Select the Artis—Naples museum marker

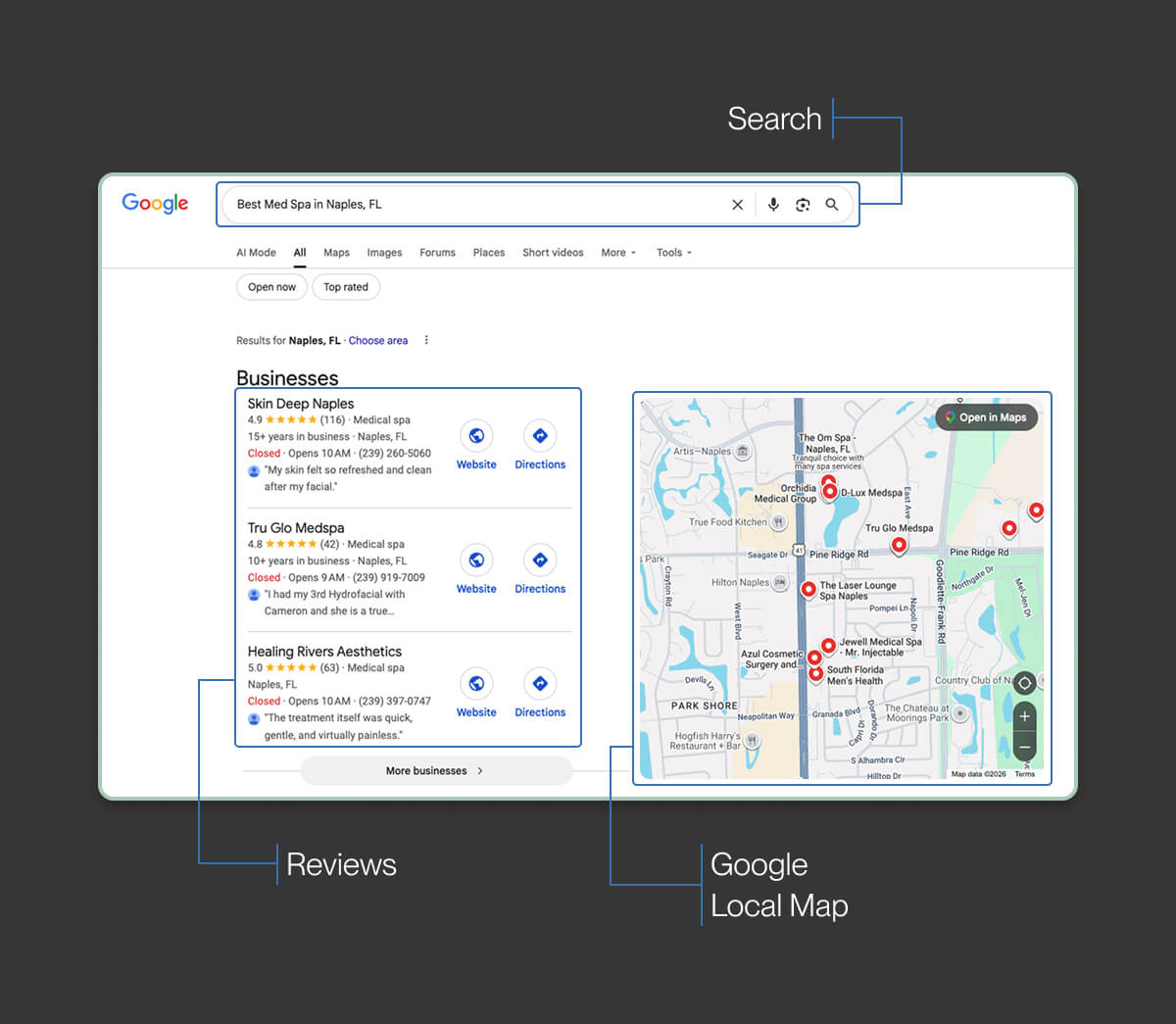[x=743, y=452]
